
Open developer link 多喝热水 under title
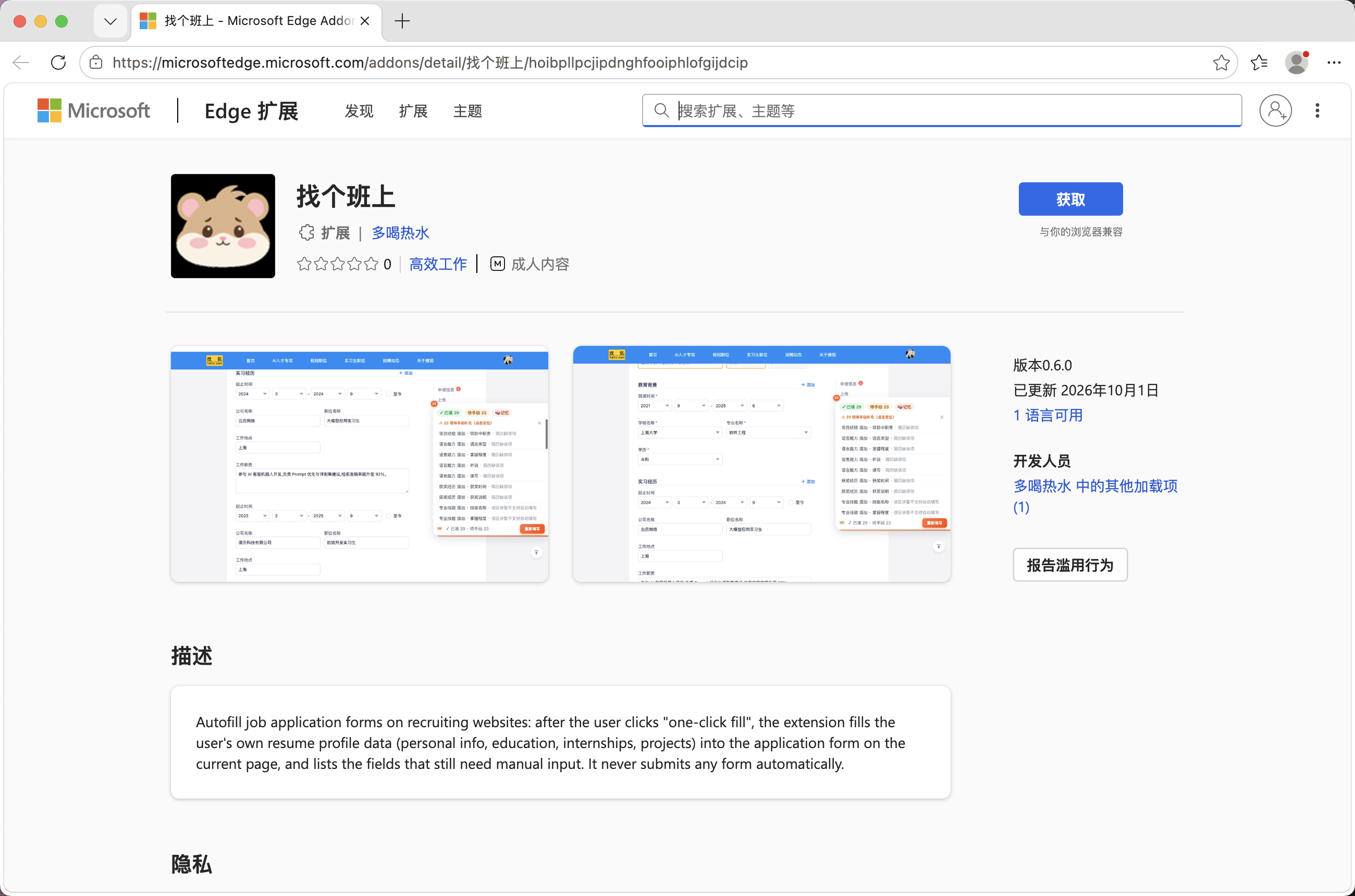tap(400, 233)
